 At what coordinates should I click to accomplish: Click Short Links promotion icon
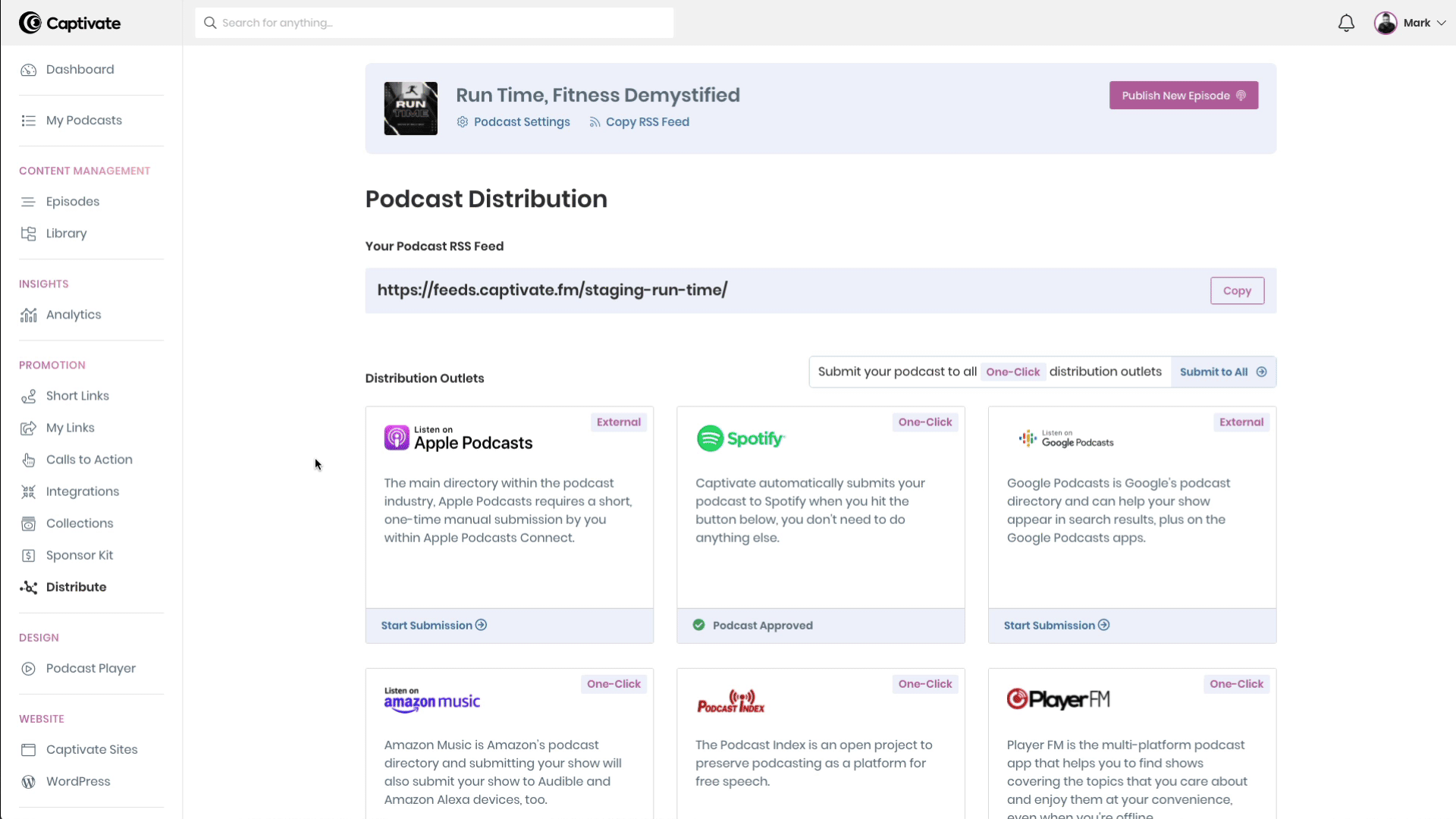[x=27, y=395]
